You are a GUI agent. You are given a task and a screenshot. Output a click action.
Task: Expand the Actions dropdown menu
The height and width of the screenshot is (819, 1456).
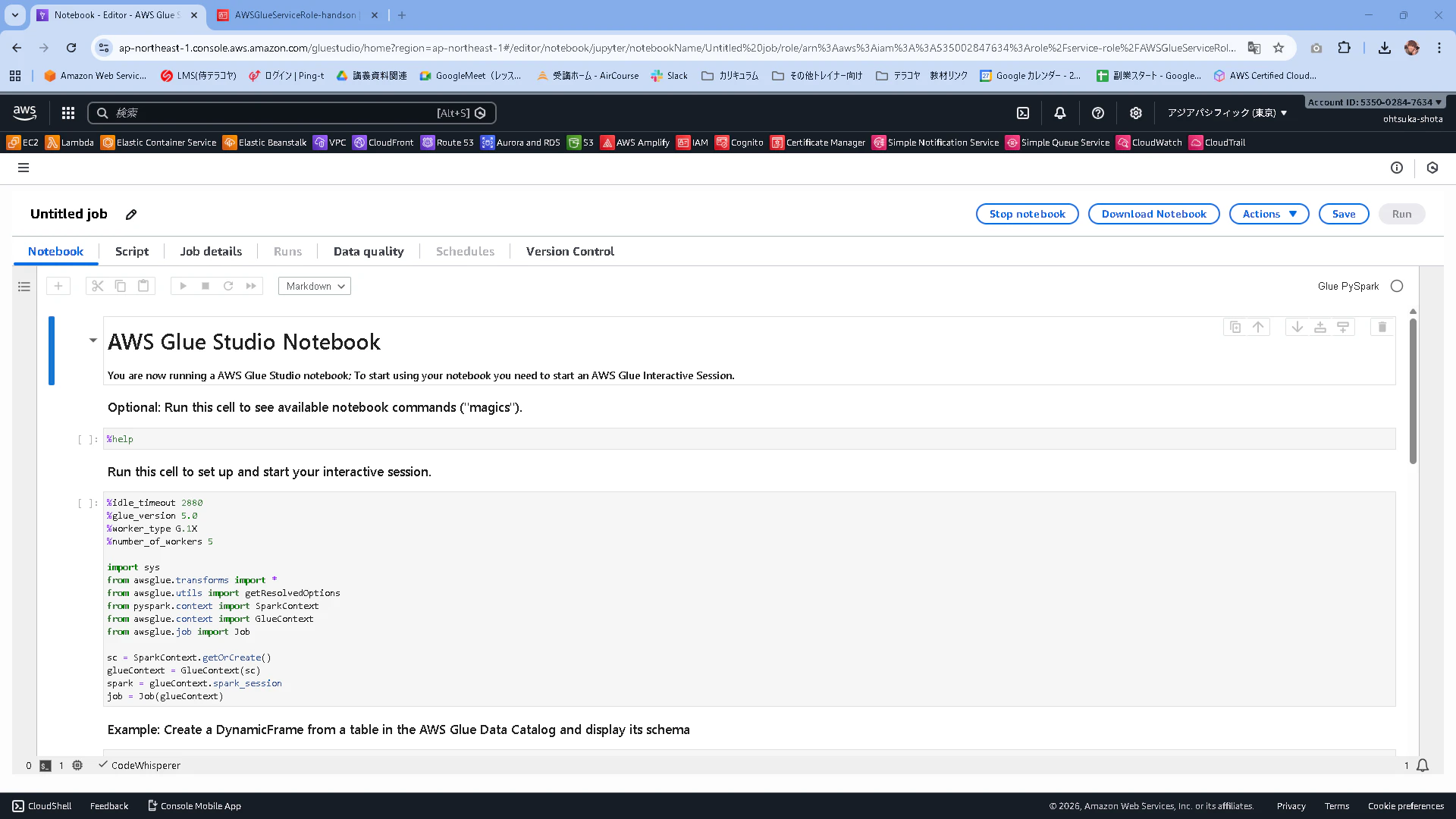1269,214
